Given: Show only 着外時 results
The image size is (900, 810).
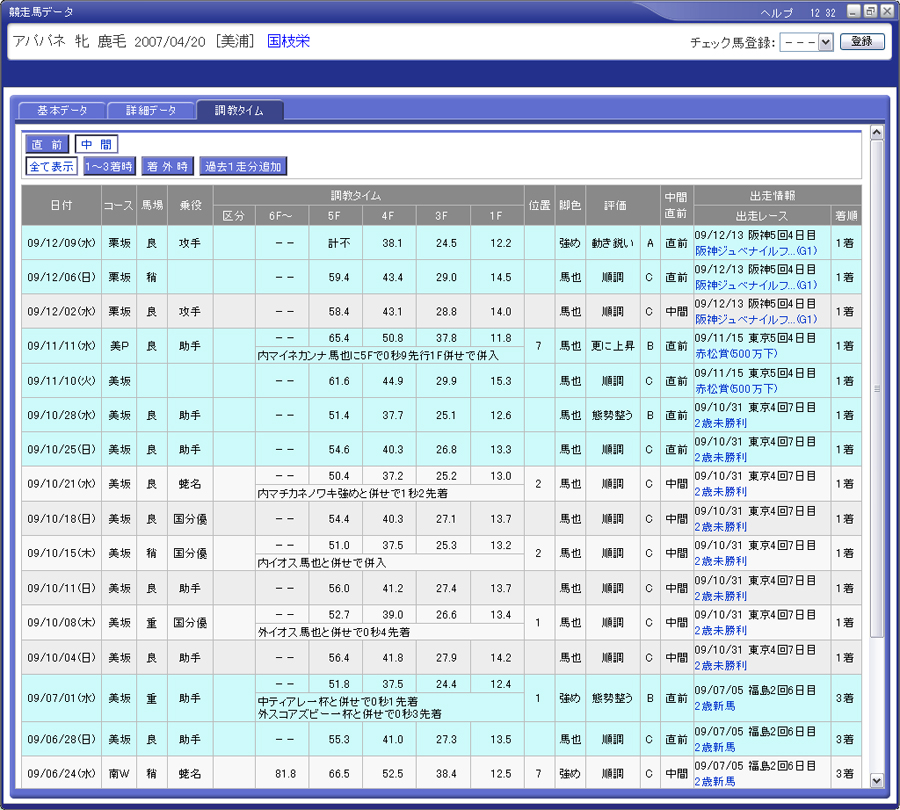Looking at the screenshot, I should (167, 166).
